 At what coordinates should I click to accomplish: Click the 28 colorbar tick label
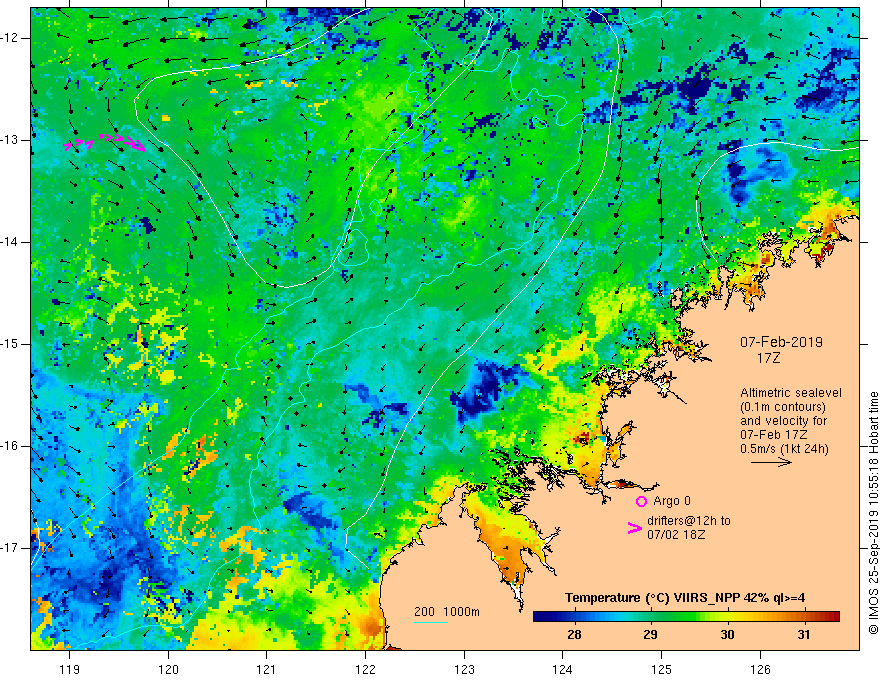click(x=574, y=635)
